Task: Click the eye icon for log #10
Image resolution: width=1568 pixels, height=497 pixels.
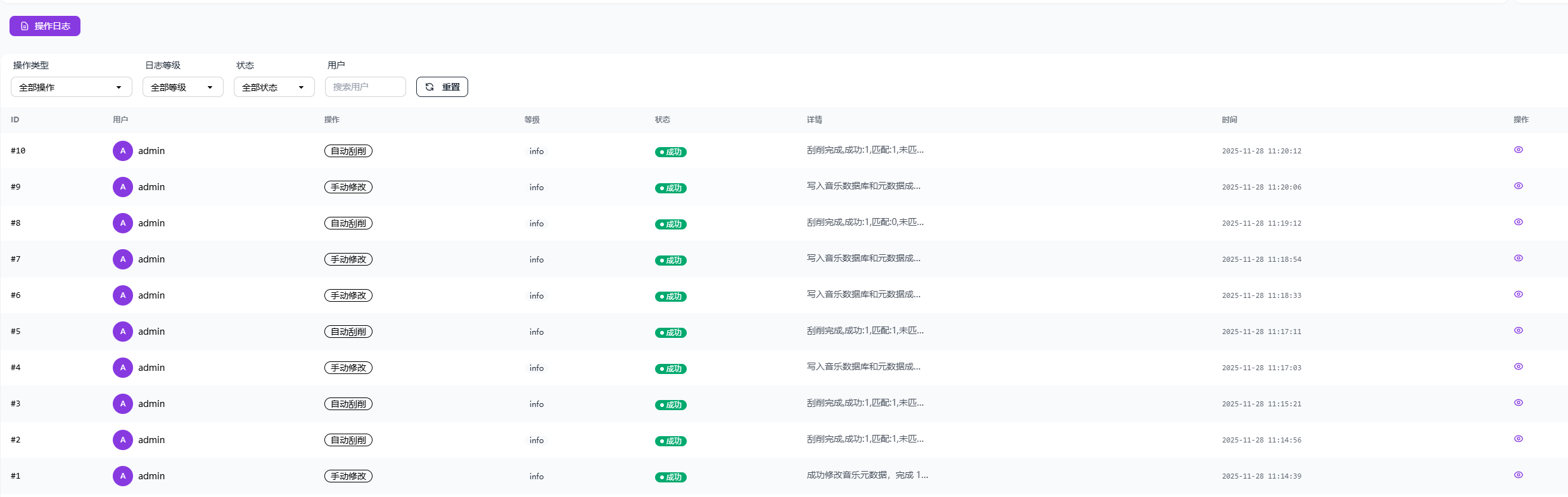Action: point(1518,150)
